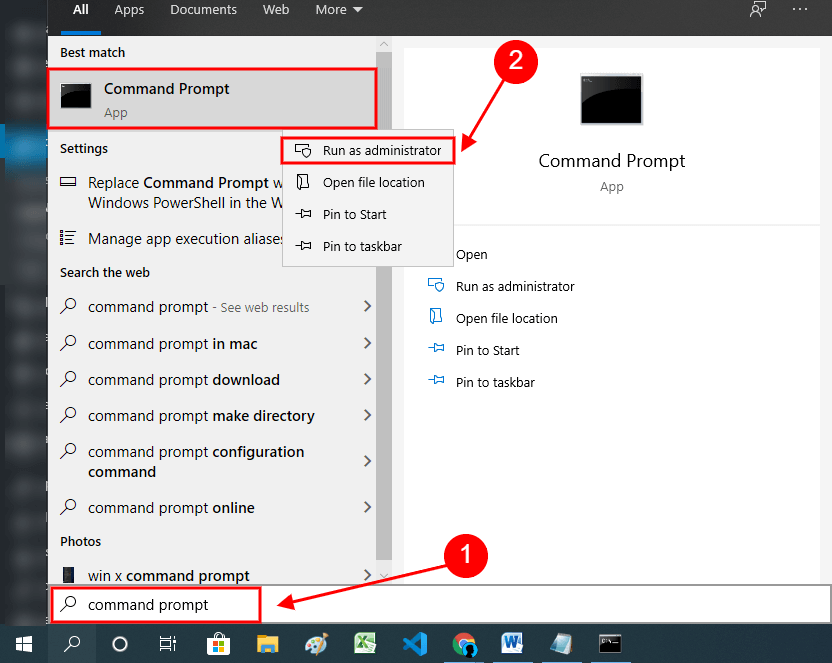Open Excel from the taskbar

[x=365, y=644]
